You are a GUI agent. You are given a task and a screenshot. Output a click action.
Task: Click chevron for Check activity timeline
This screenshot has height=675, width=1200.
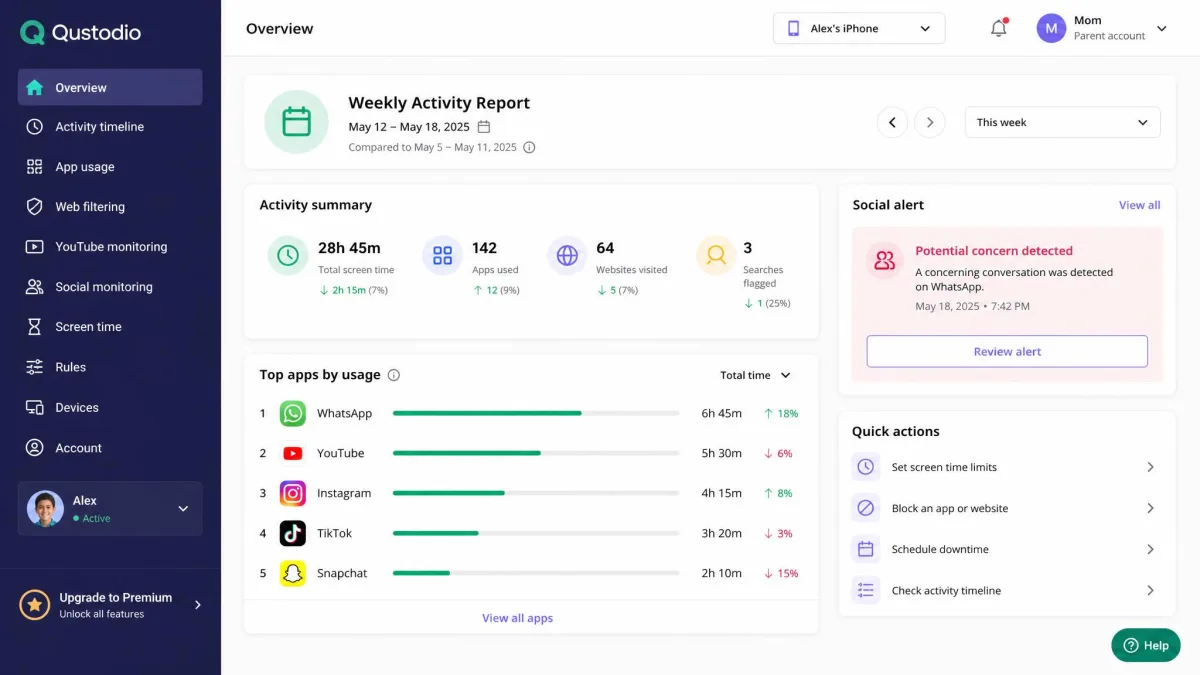(1150, 590)
